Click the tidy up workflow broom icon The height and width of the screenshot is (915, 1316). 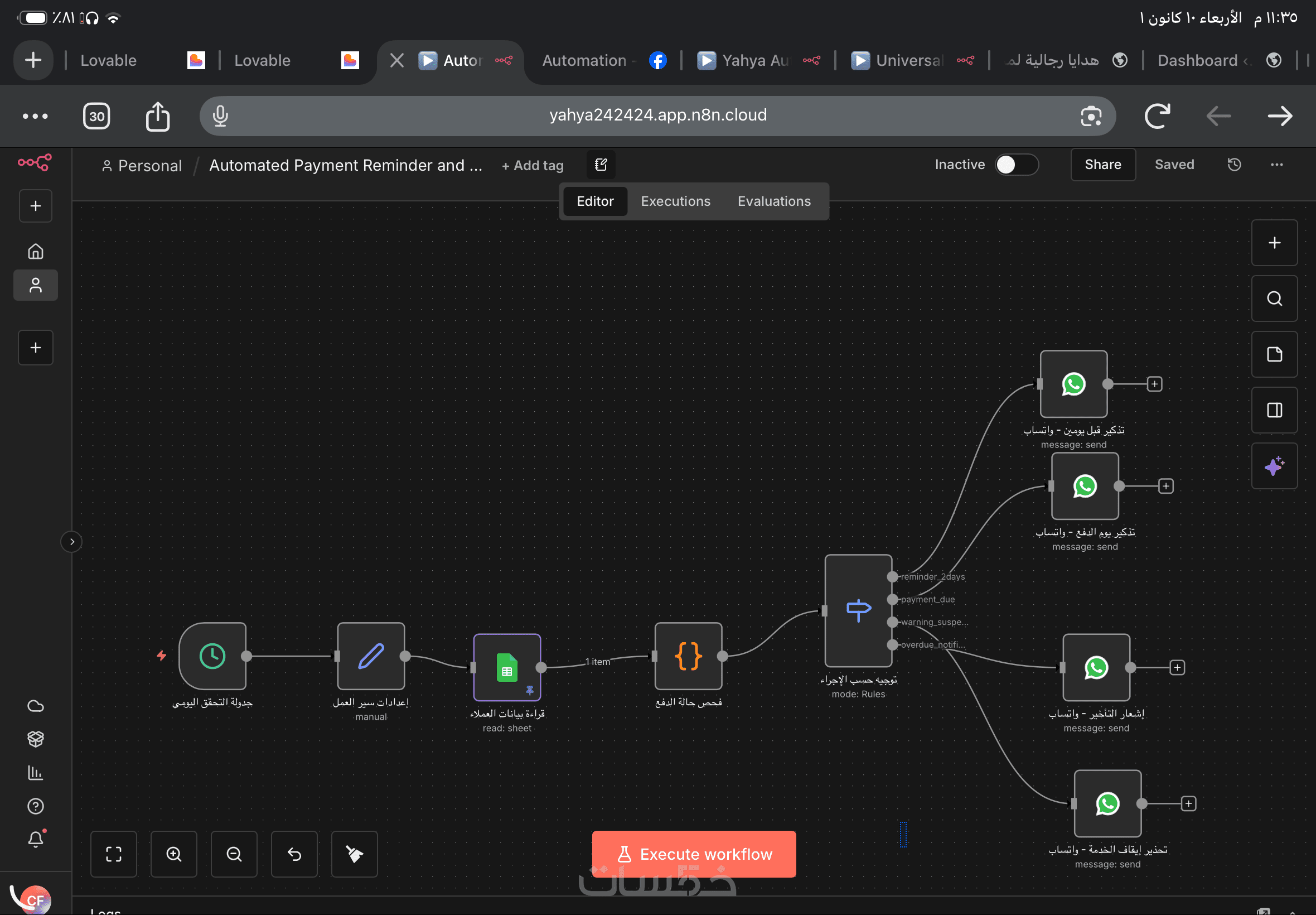point(354,854)
